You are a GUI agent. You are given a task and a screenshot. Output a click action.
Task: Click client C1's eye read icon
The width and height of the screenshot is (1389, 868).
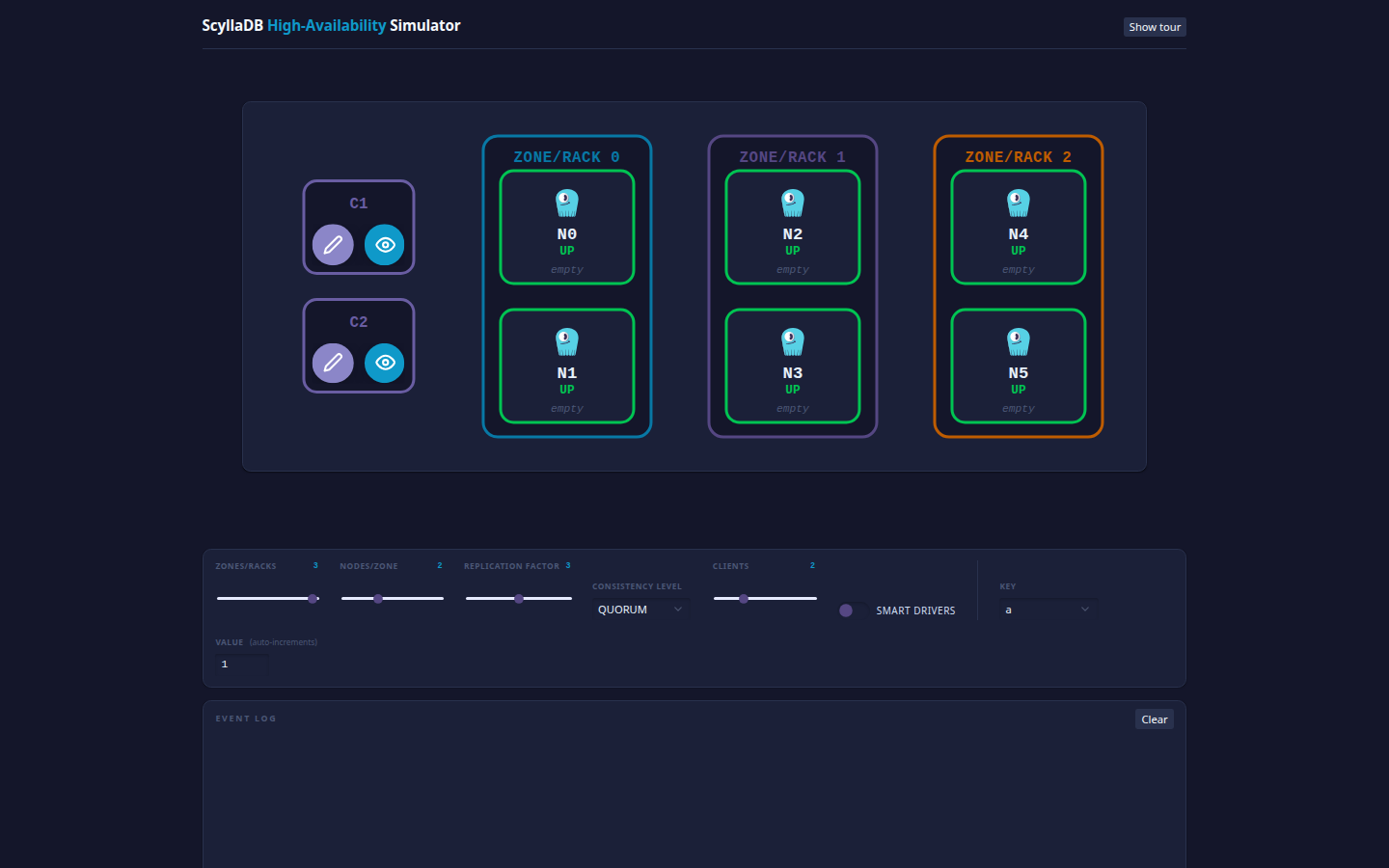385,245
